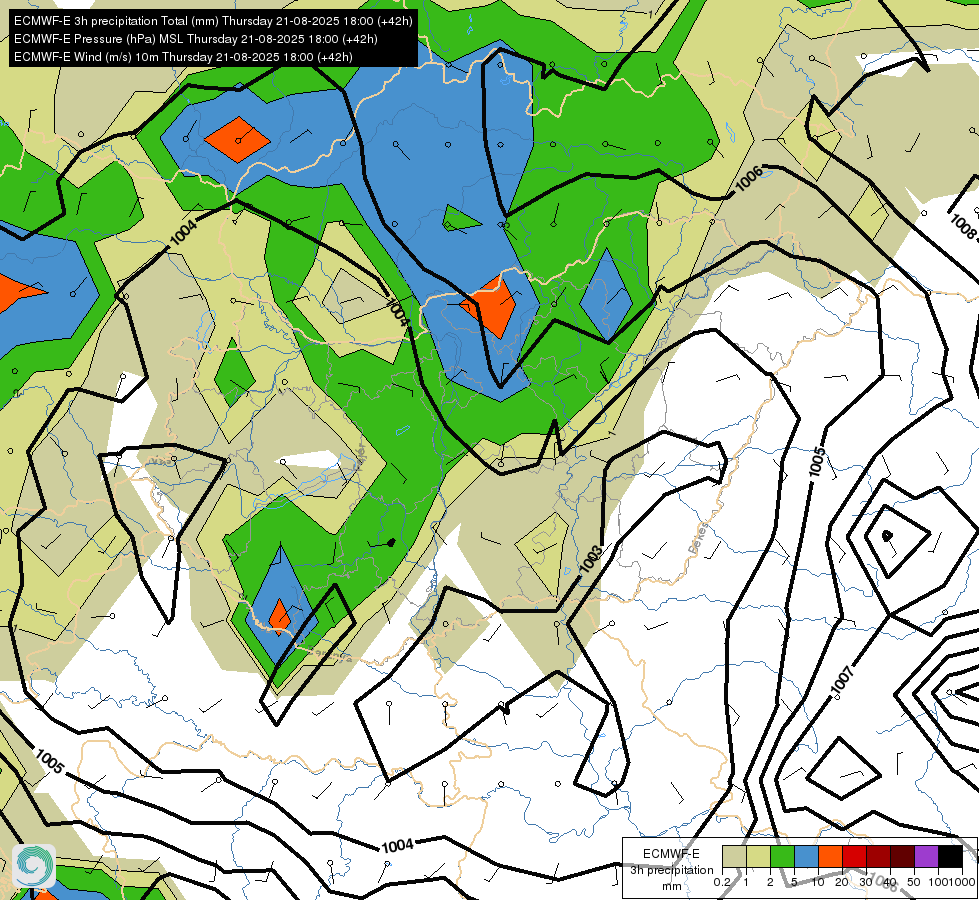Click the '3h precipitation Total (mm)' header line
Viewport: 979px width, 900px height.
click(x=213, y=21)
